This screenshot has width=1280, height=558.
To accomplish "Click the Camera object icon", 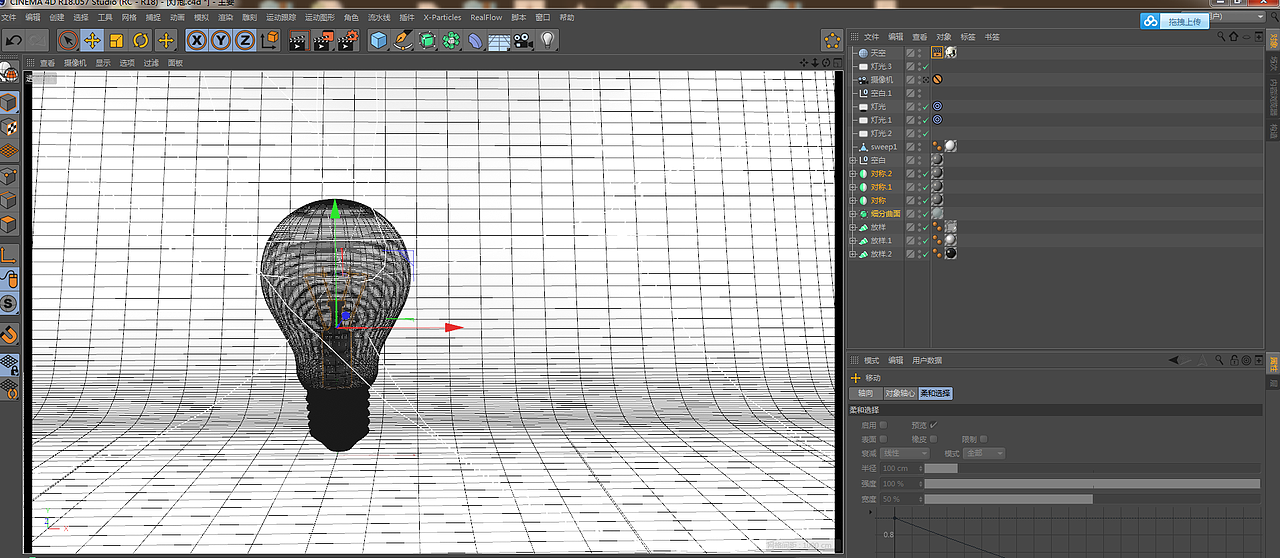I will tap(523, 40).
